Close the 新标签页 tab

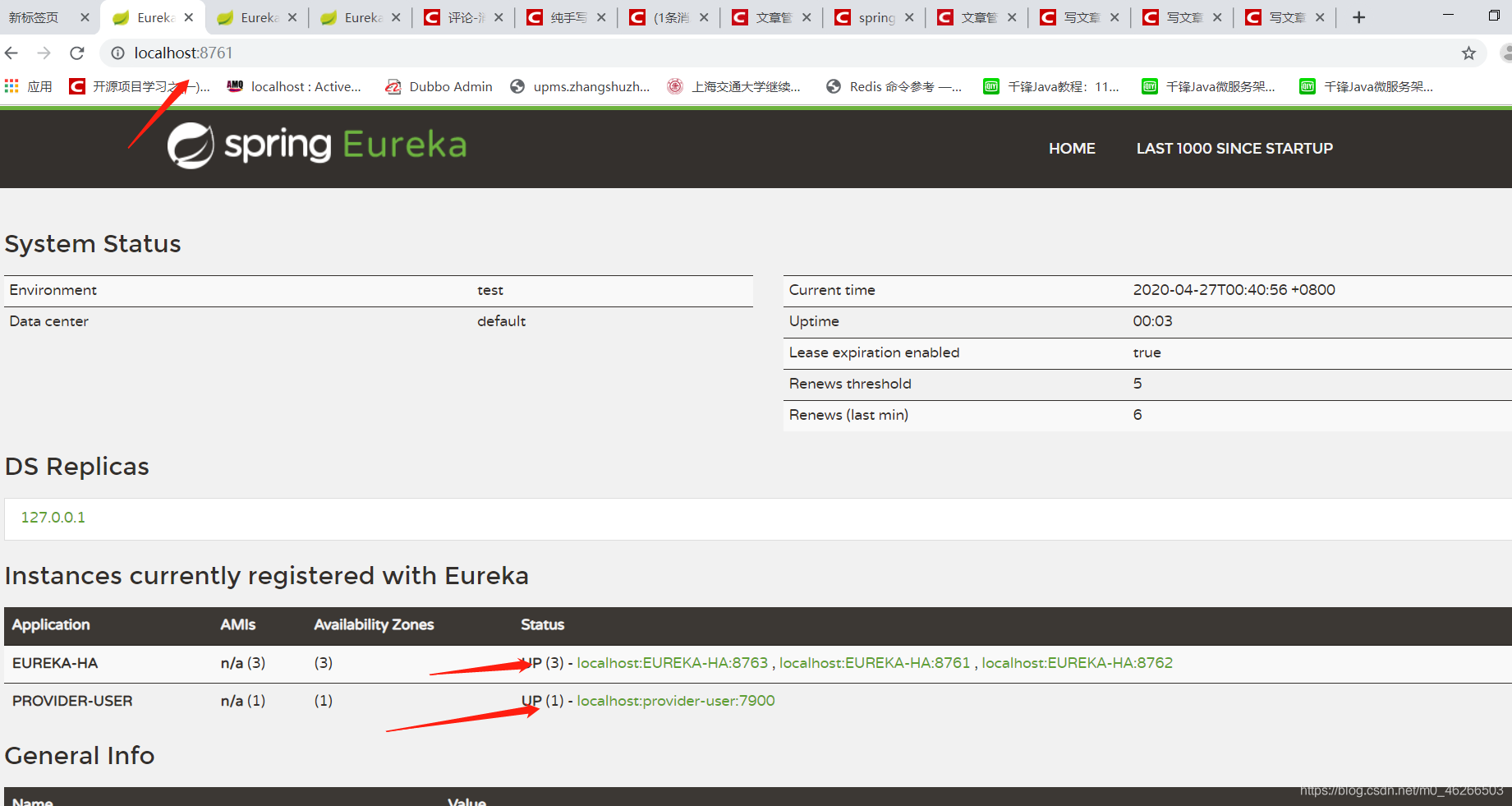click(85, 17)
